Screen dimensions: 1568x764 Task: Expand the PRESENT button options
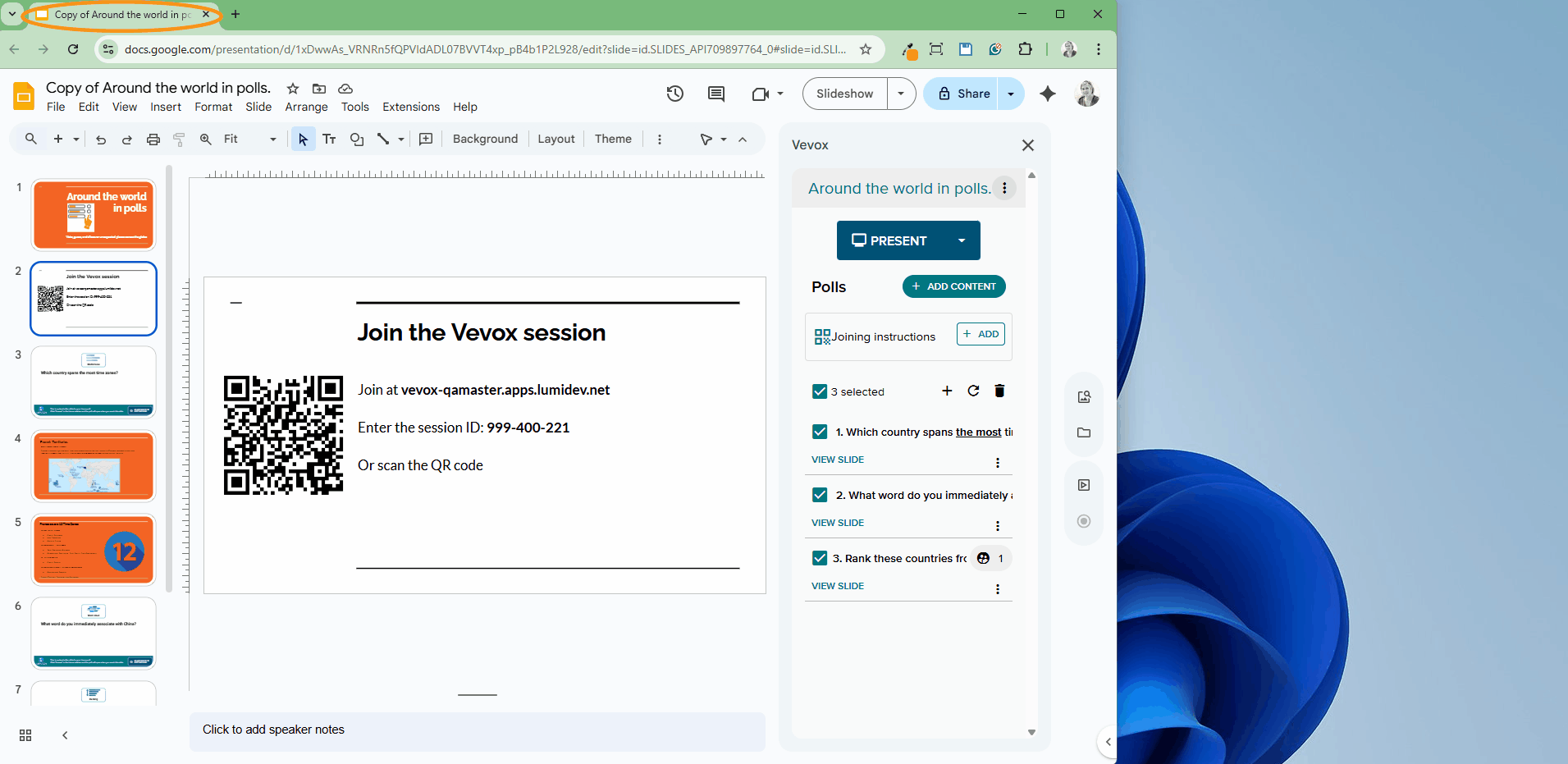pos(961,240)
